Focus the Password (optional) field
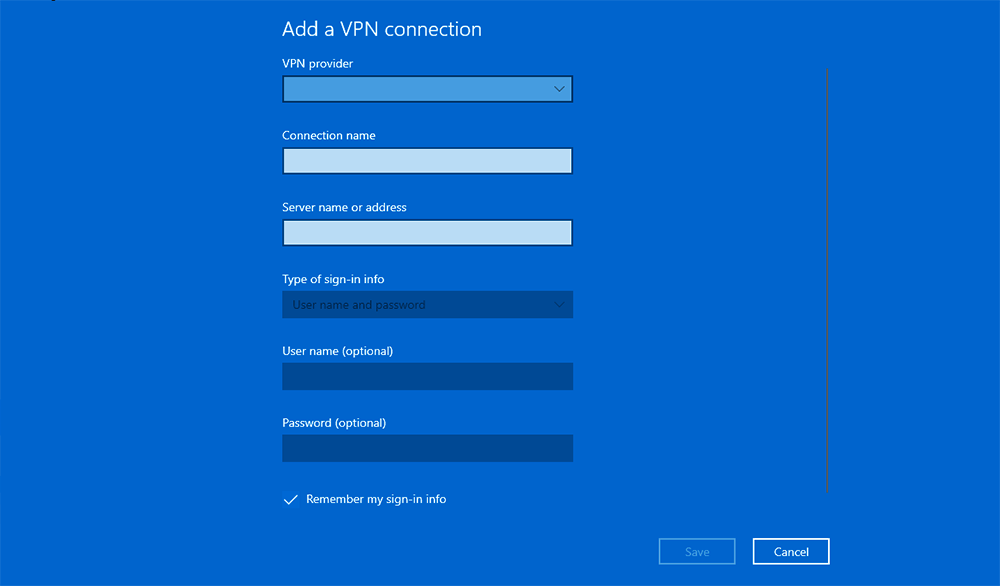 tap(427, 448)
